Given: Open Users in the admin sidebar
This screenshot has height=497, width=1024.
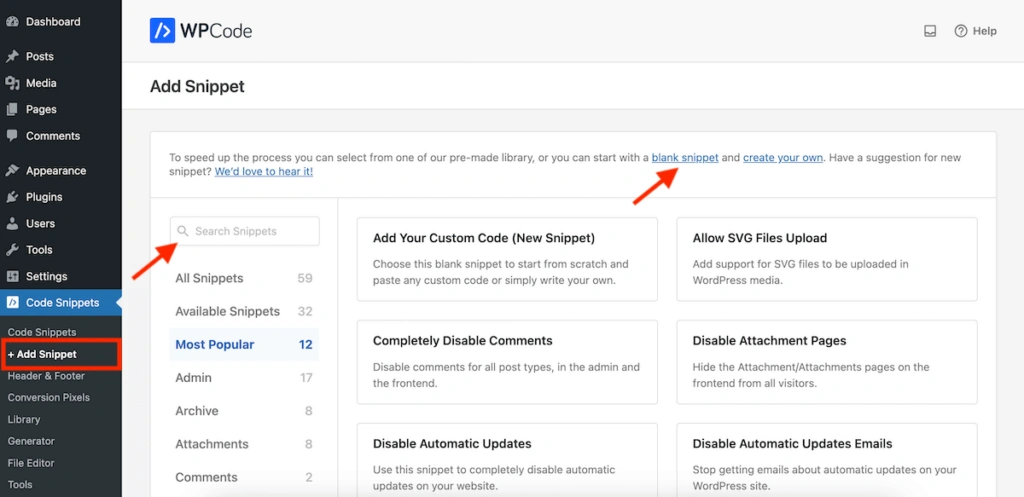Looking at the screenshot, I should point(40,223).
